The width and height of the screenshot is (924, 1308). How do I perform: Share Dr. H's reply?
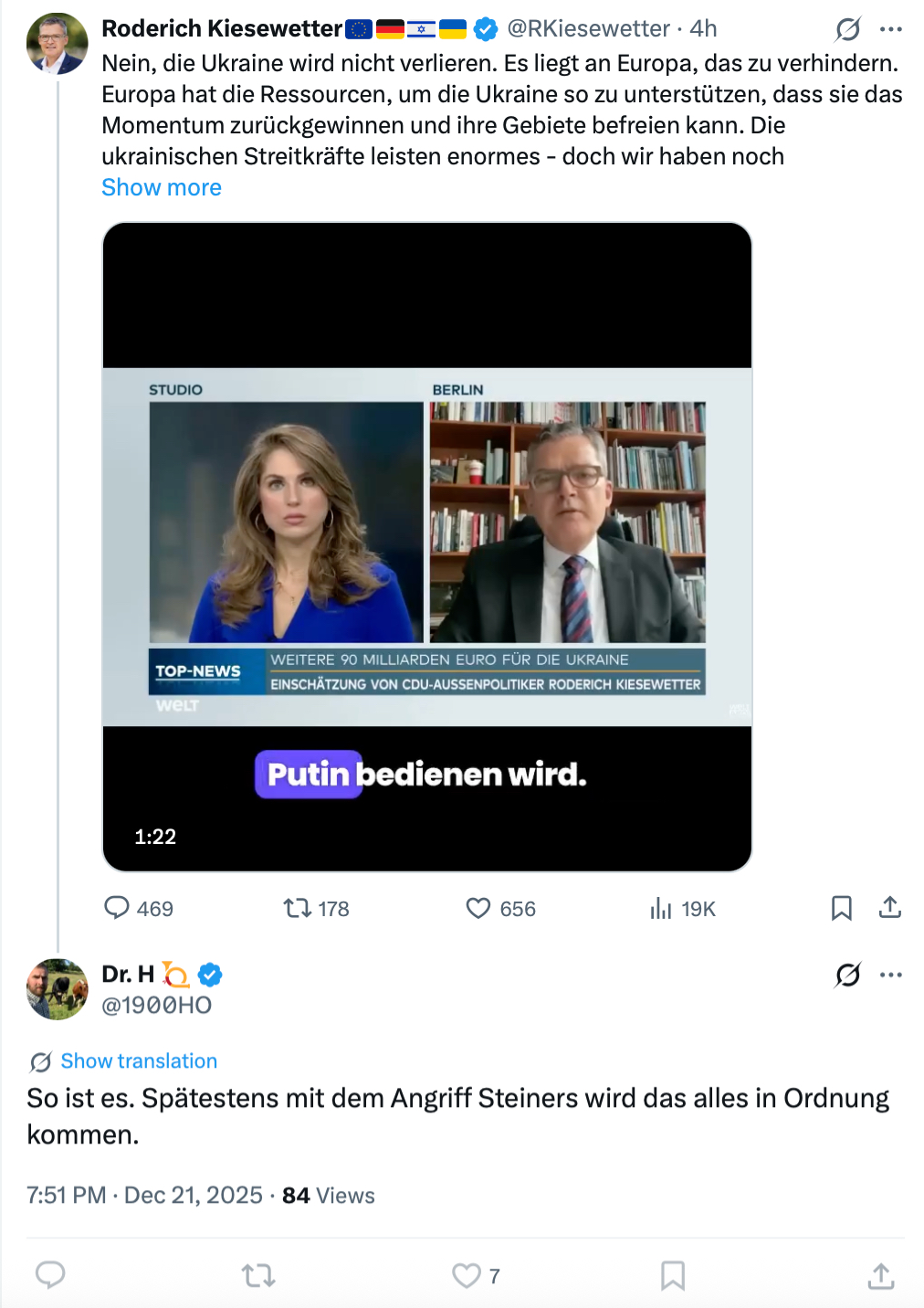(x=881, y=1275)
